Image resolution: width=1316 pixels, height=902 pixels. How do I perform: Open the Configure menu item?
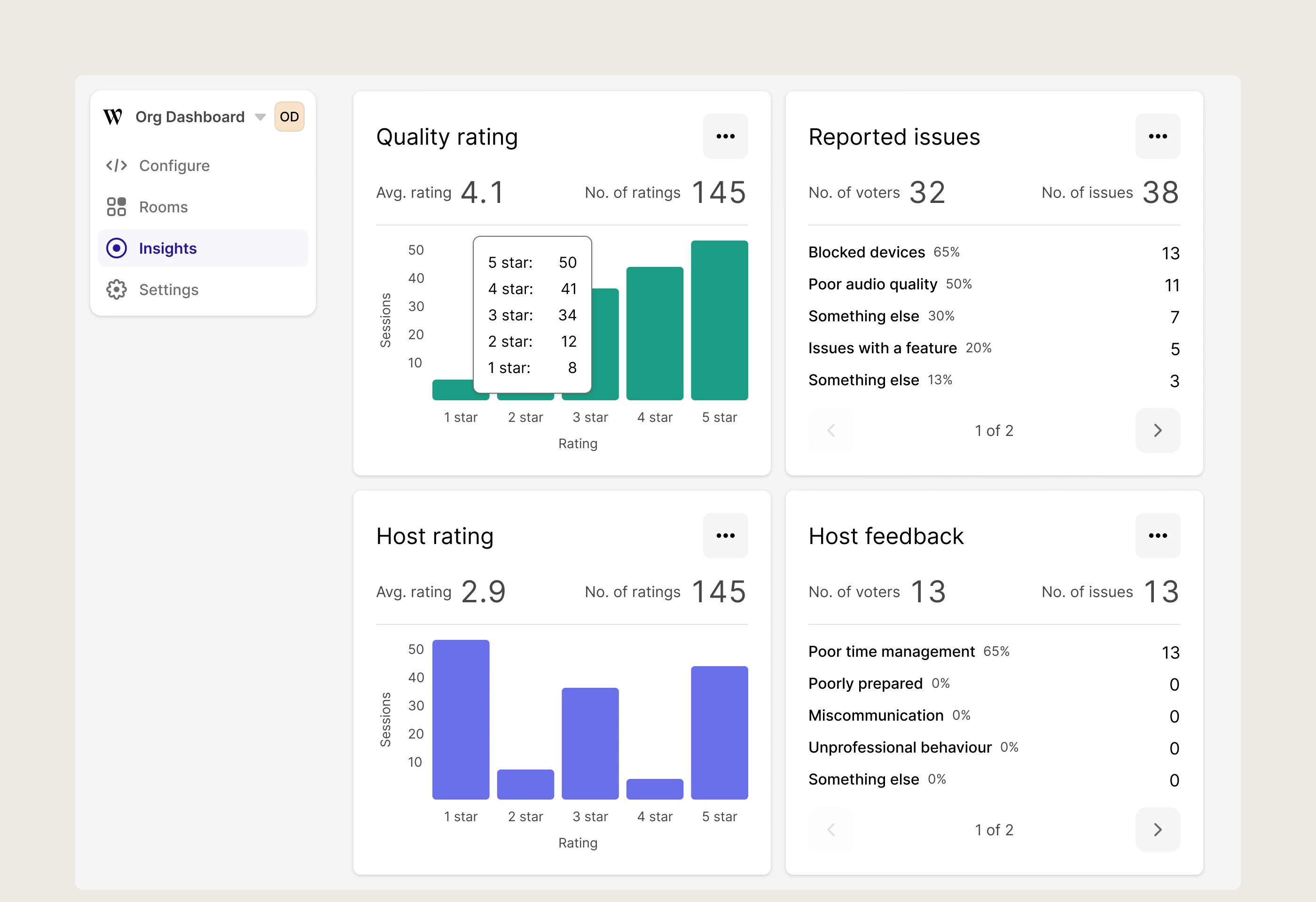pyautogui.click(x=203, y=165)
